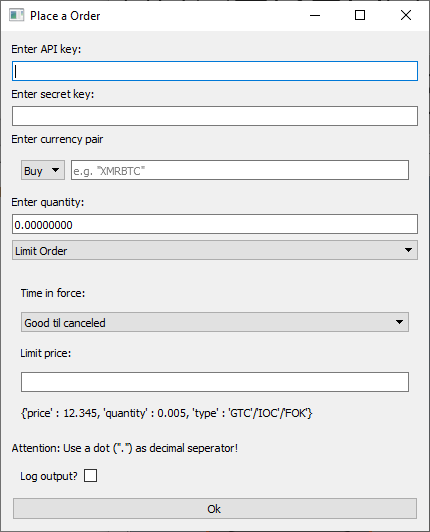430x532 pixels.
Task: Click the Limit Order dropdown arrow
Action: click(408, 250)
